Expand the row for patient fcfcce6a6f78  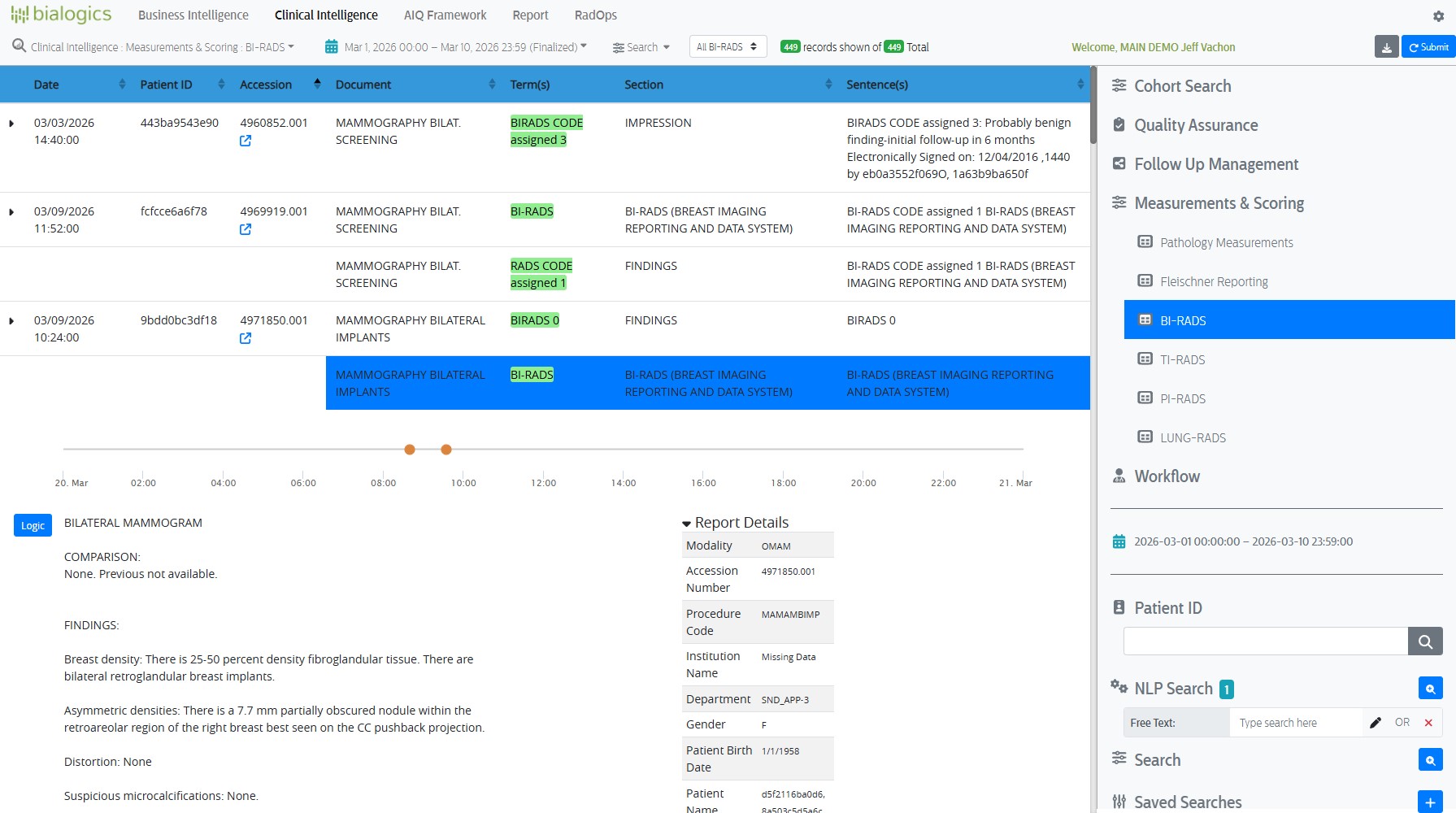(11, 212)
